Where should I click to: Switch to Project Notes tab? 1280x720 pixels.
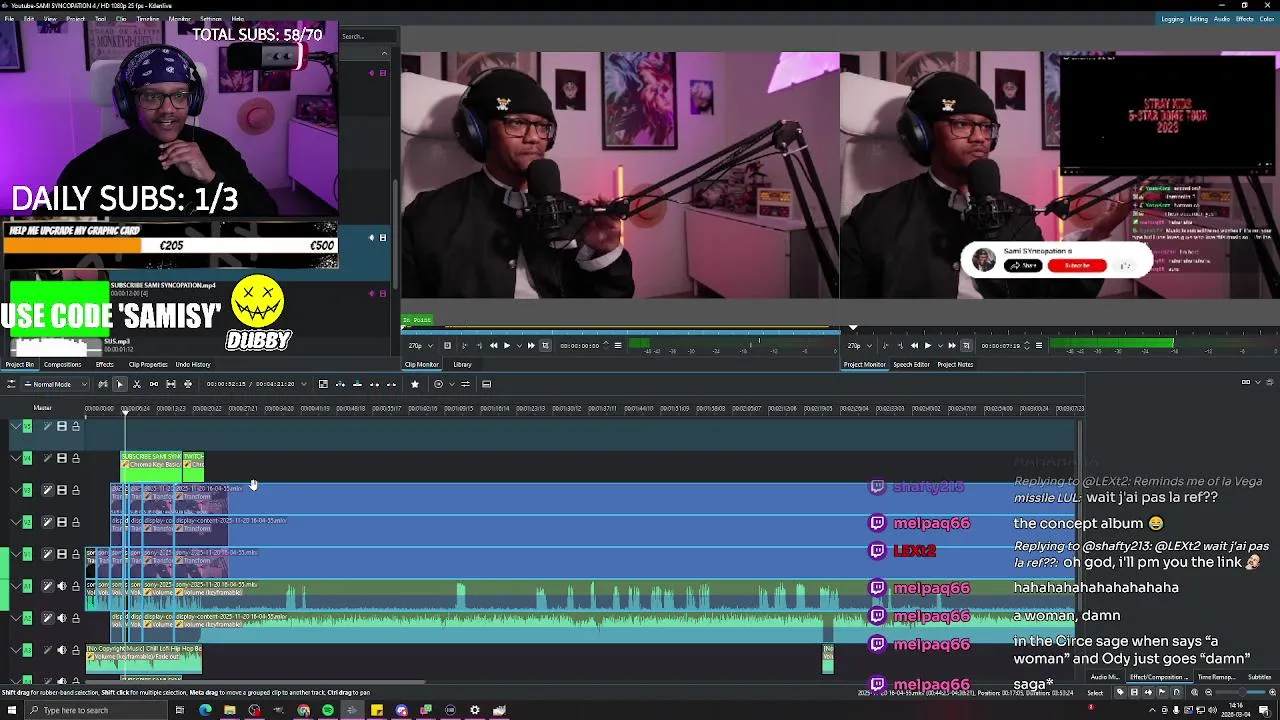point(955,365)
